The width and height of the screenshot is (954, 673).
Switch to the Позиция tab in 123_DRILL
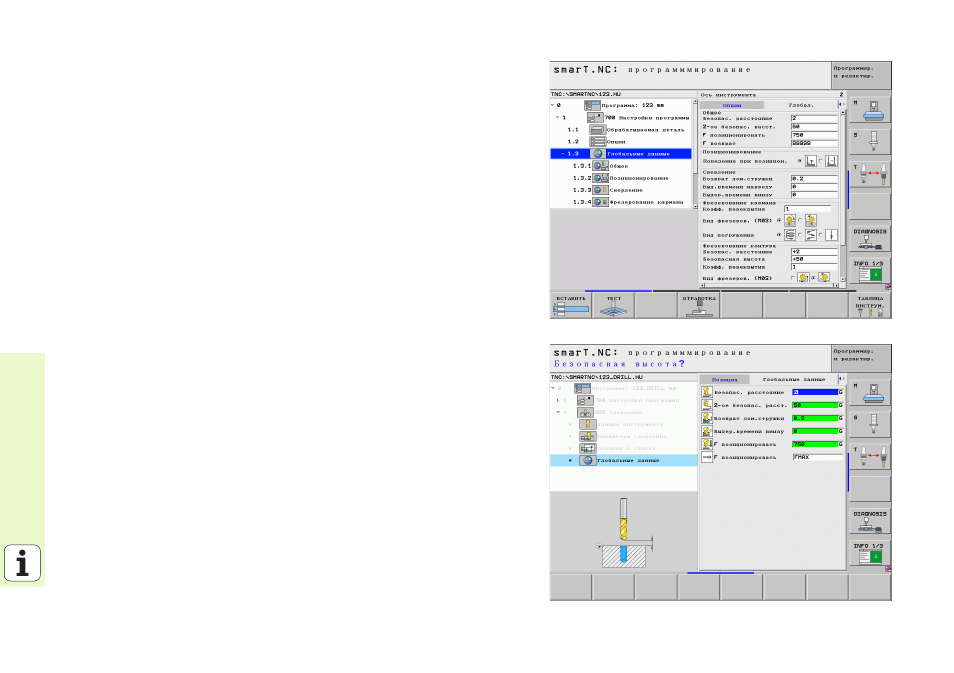point(724,379)
